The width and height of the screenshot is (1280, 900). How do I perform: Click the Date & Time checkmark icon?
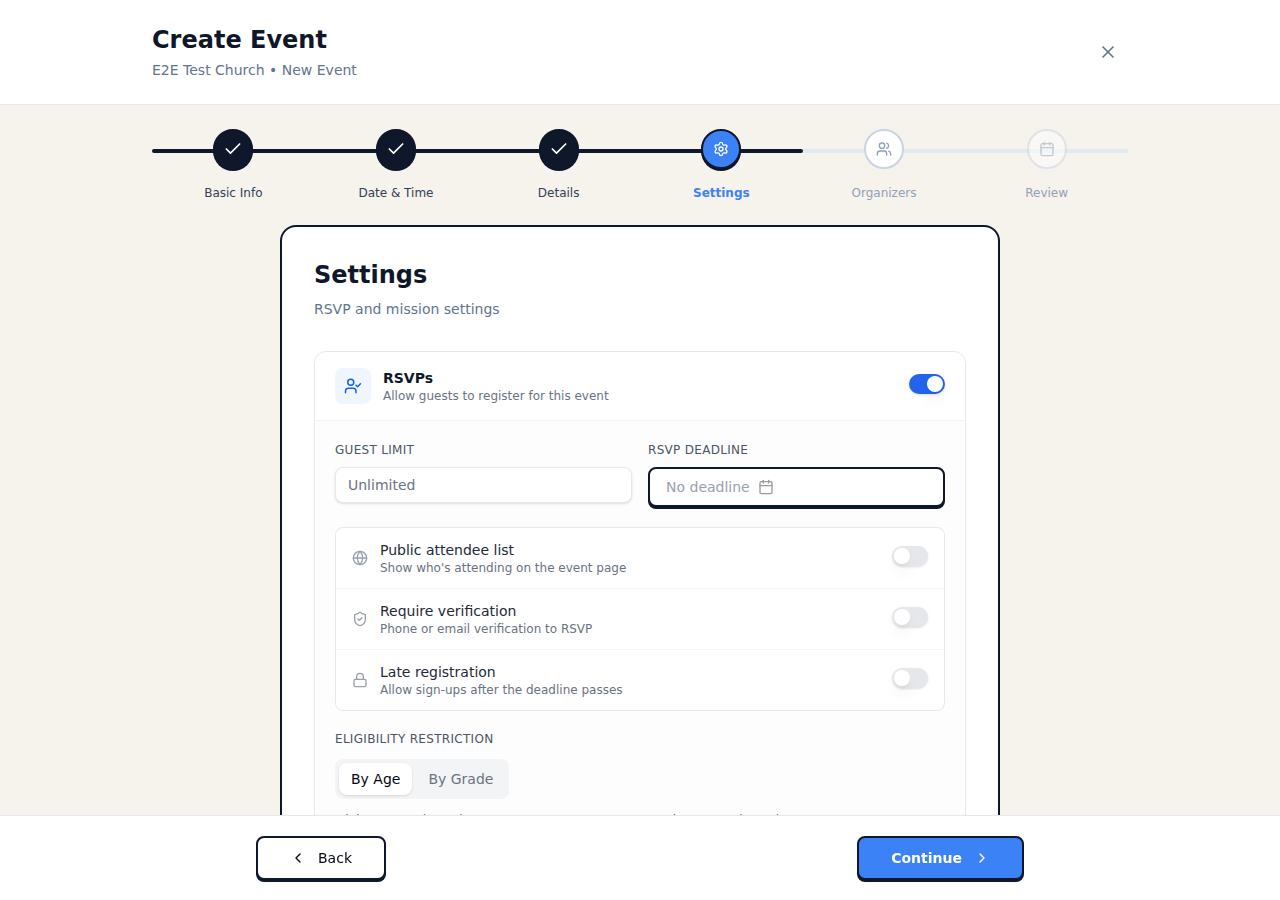[x=396, y=149]
